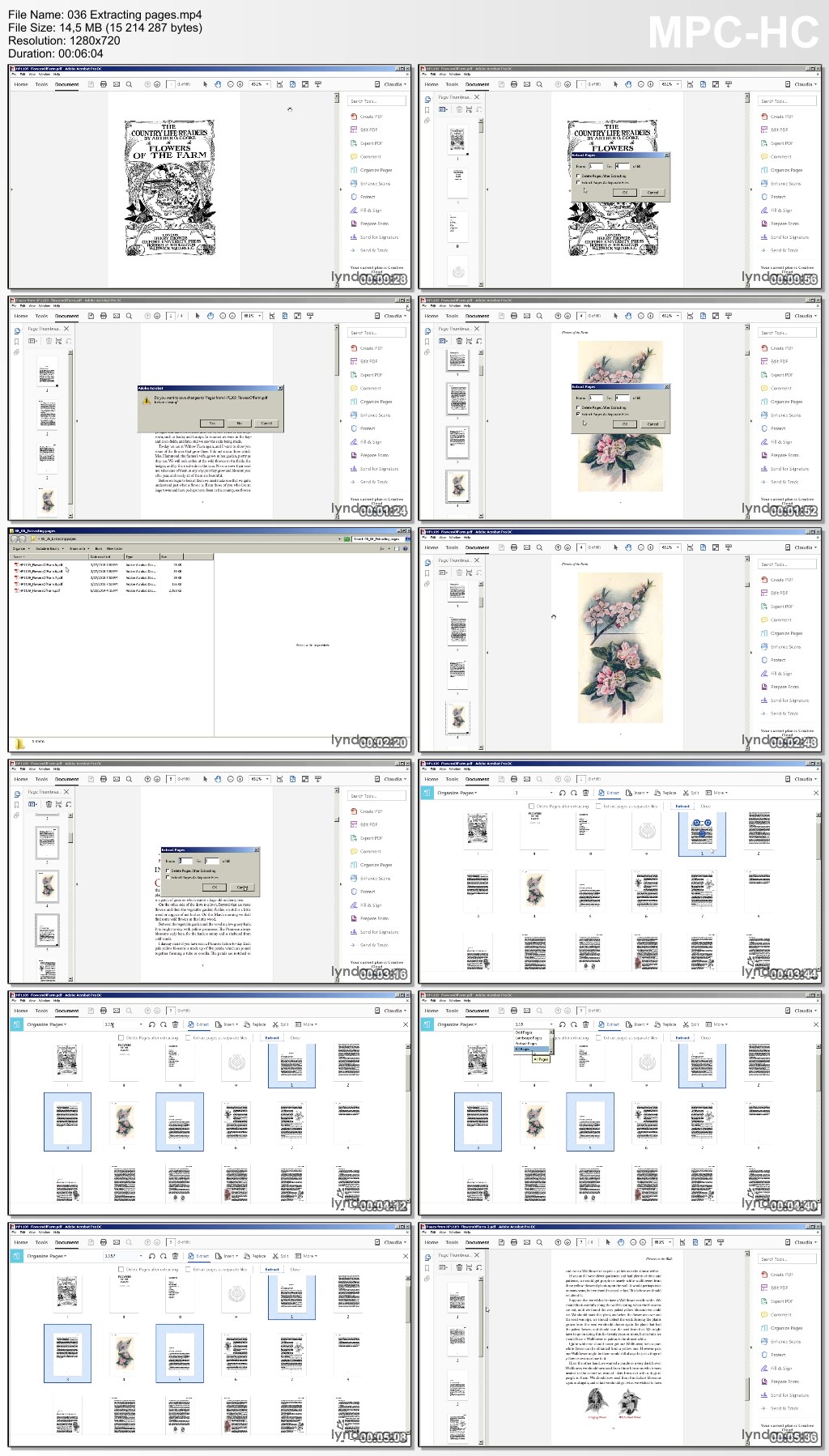Uncheck Extract Pages As Separate Files, 00:01:52 dialog

(578, 414)
